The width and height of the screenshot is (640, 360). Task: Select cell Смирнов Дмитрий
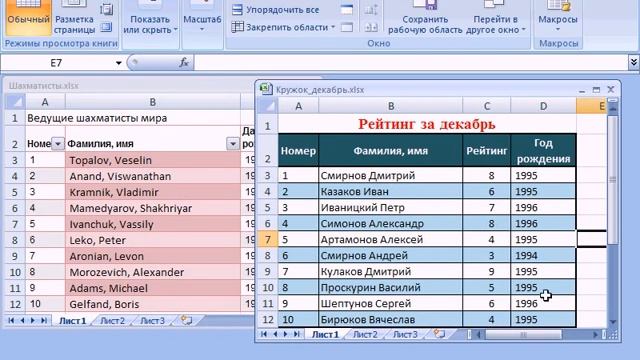391,176
